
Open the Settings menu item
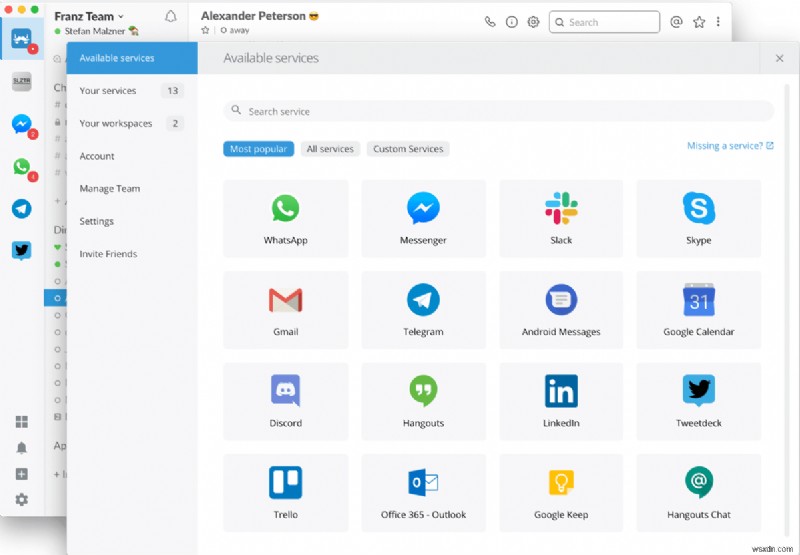pos(132,221)
